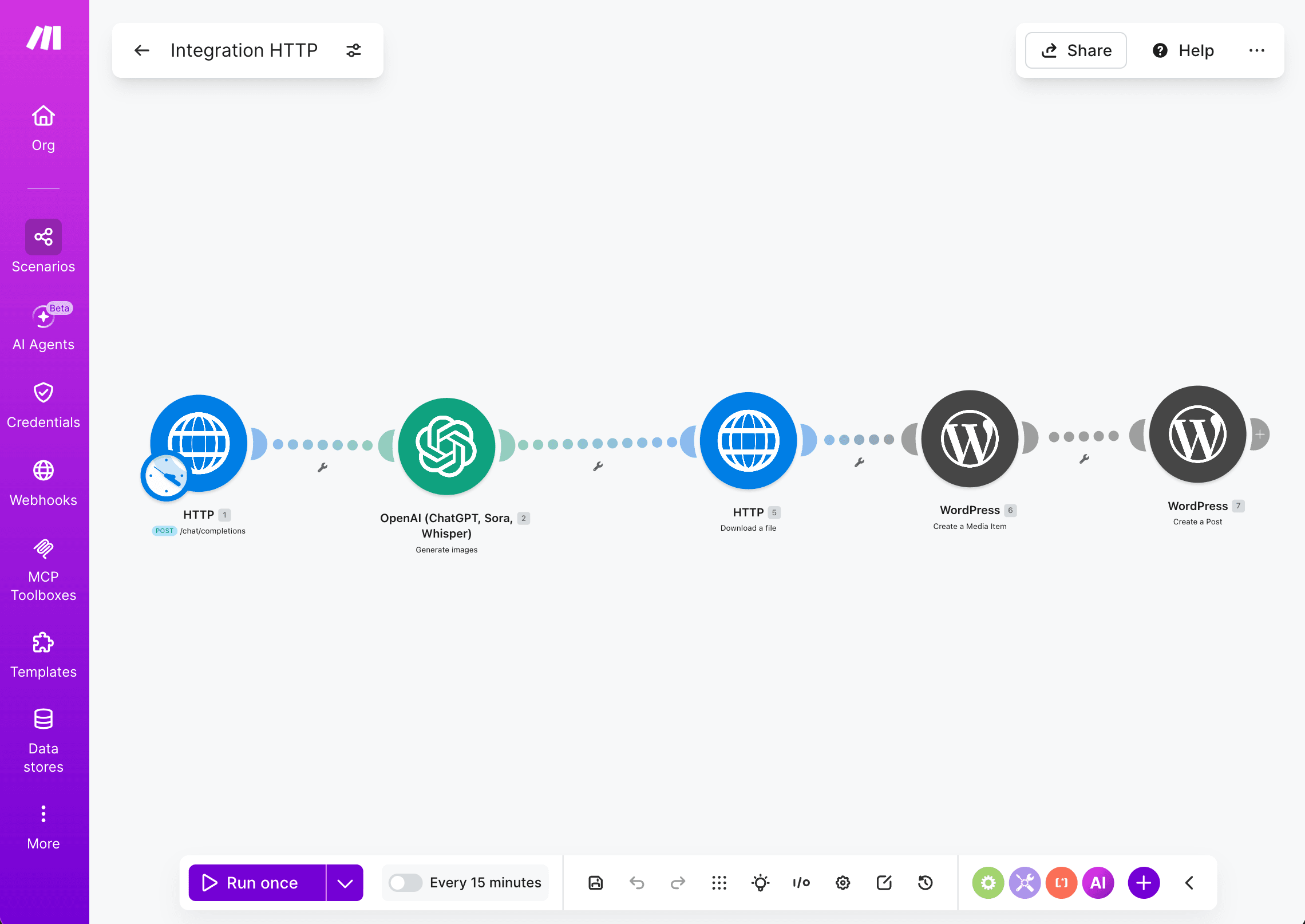Click wrench between HTTP download and WordPress media
This screenshot has height=924, width=1305.
(859, 463)
